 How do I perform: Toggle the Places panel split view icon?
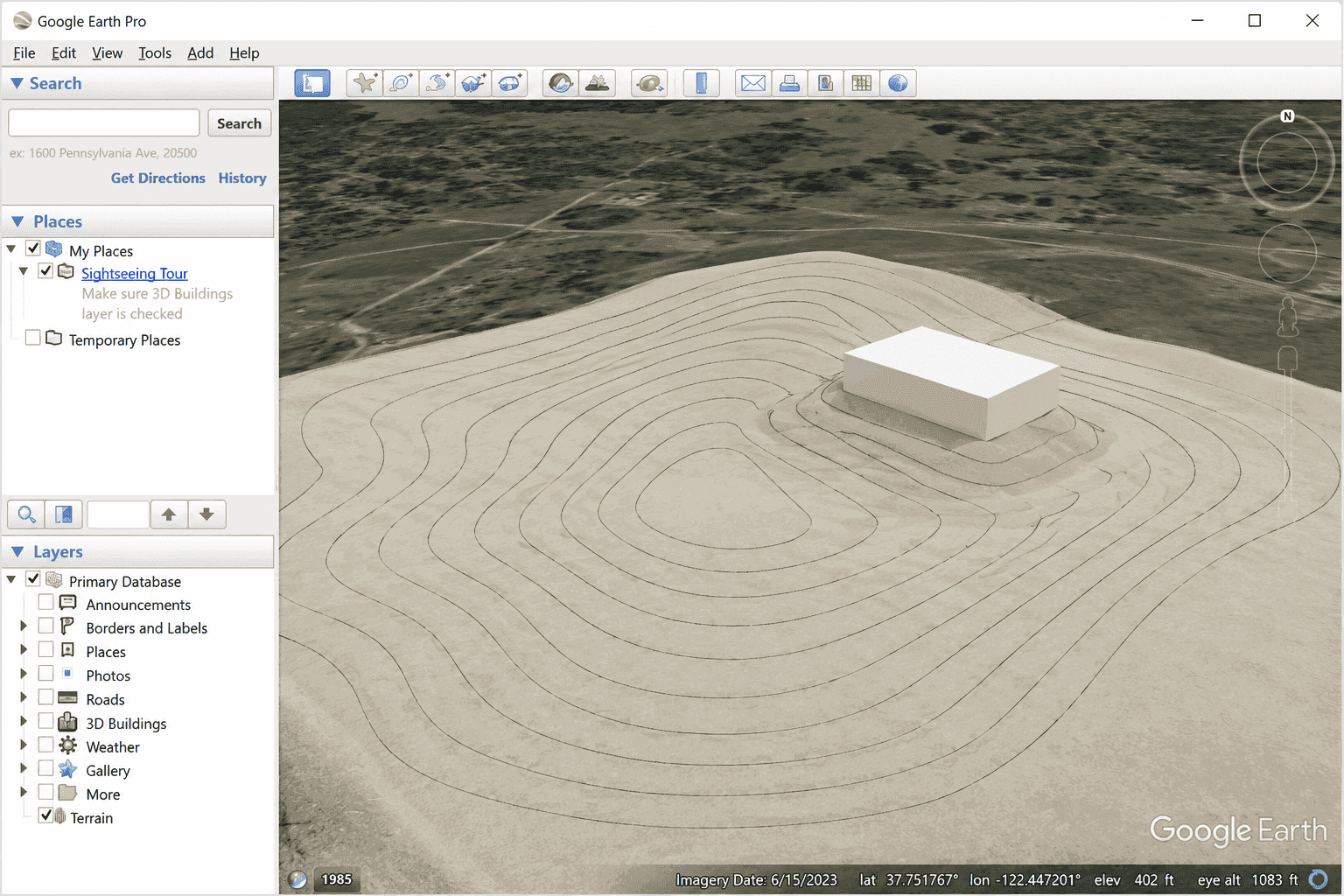coord(64,514)
